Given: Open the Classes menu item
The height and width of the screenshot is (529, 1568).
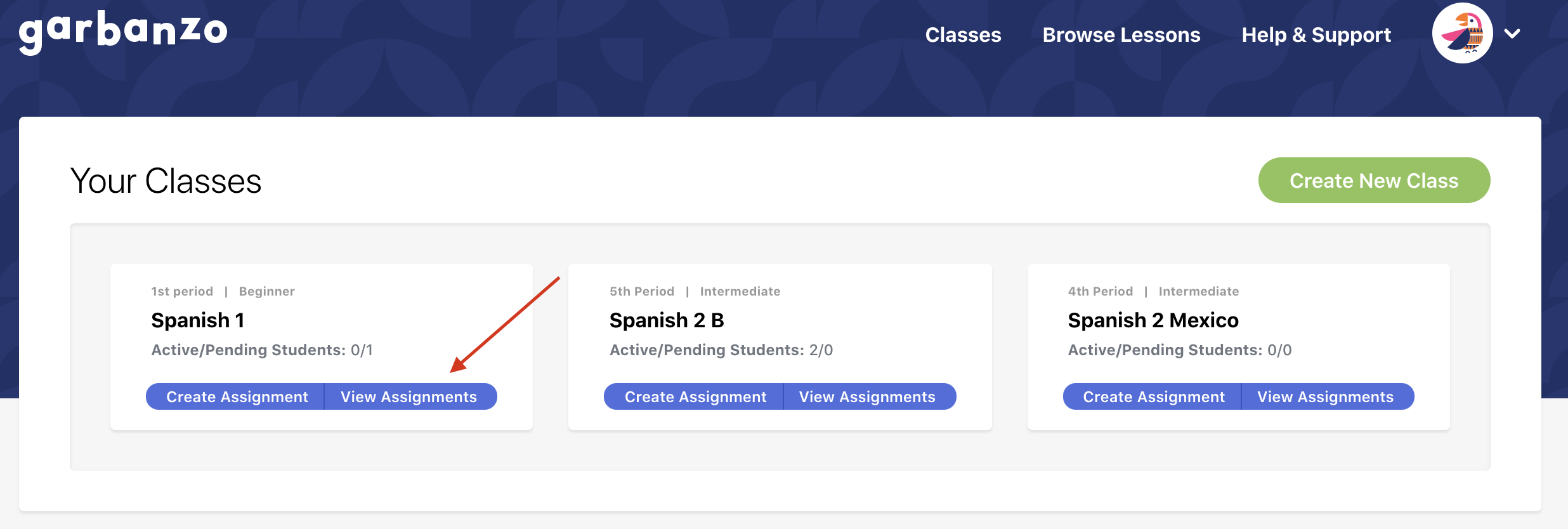Looking at the screenshot, I should [963, 35].
